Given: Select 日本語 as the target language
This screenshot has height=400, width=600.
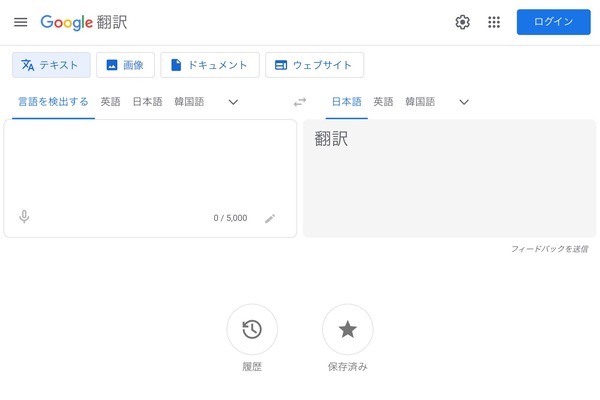Looking at the screenshot, I should coord(347,102).
